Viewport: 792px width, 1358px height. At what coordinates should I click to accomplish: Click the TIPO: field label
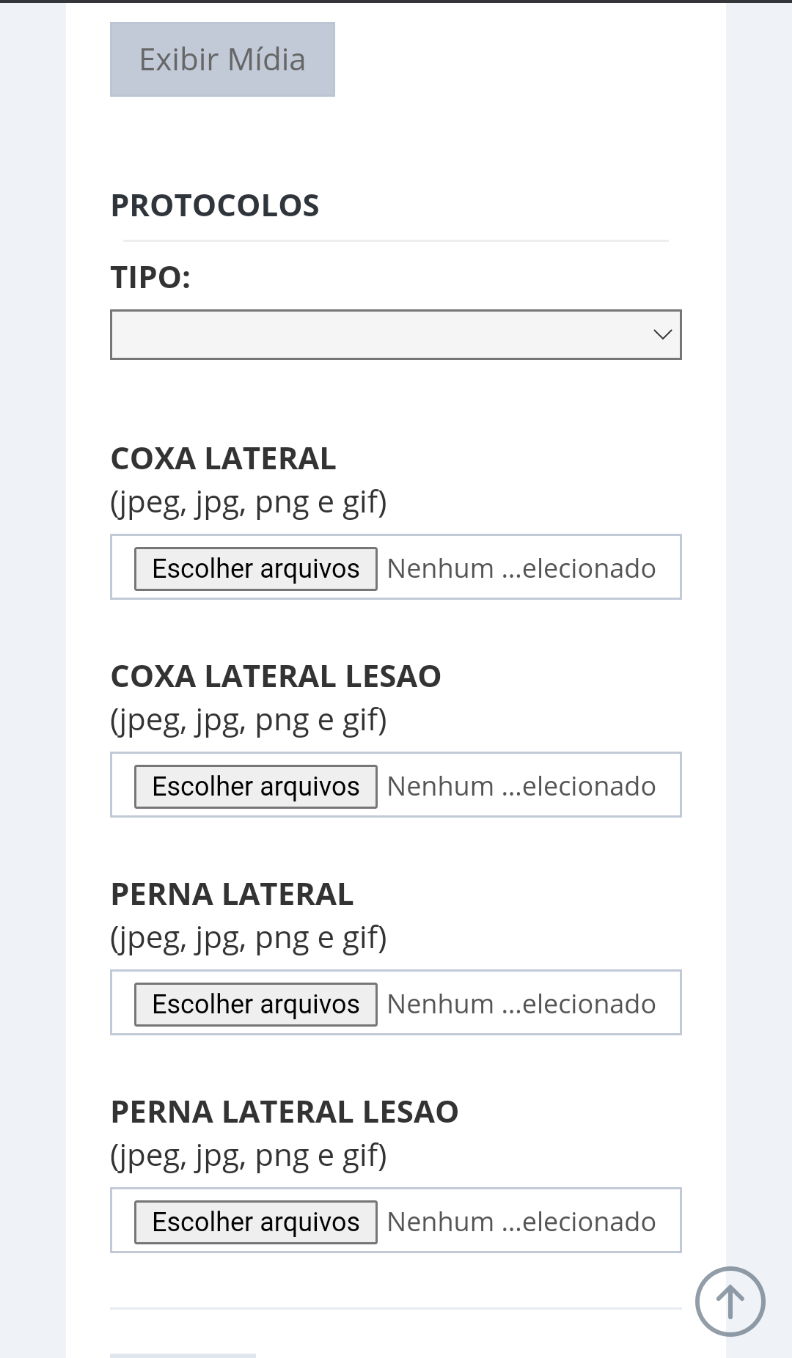[150, 277]
